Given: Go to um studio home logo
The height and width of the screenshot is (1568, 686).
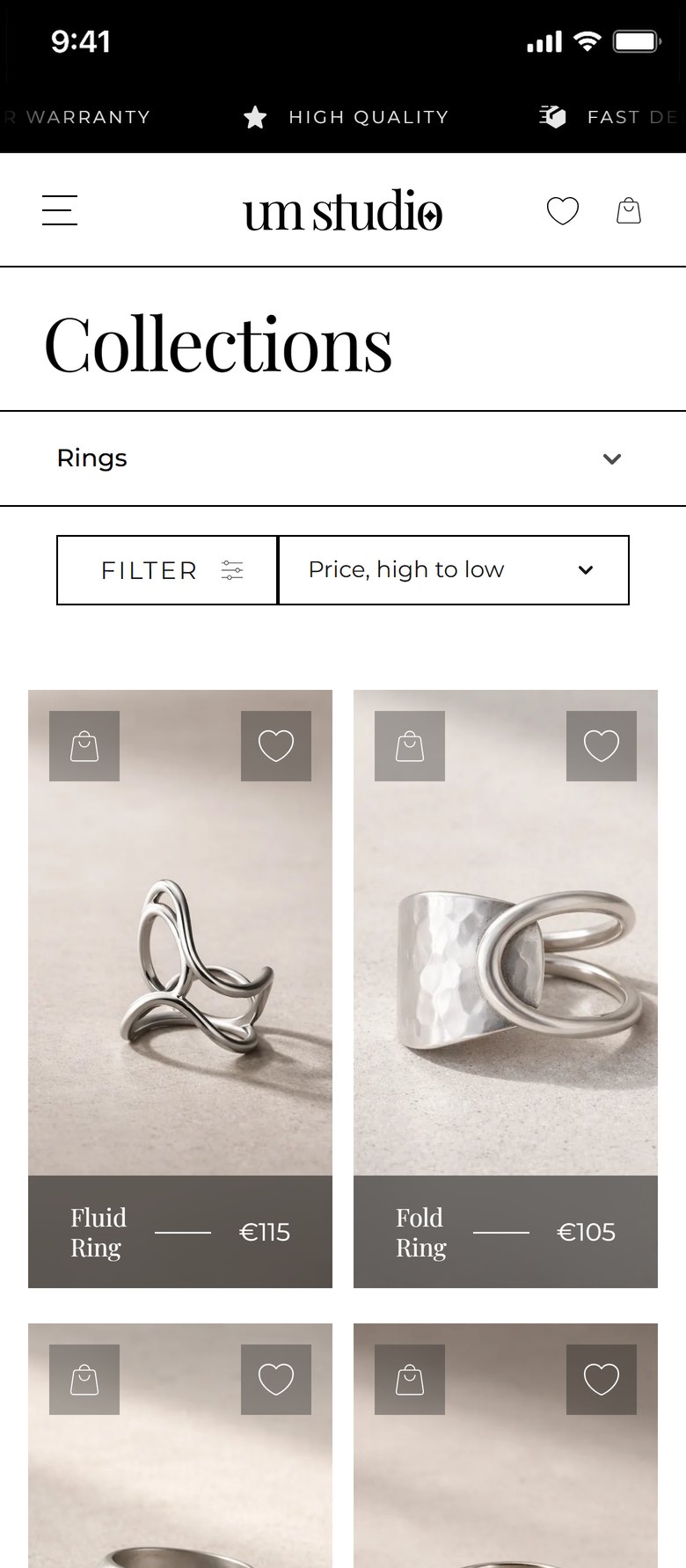Looking at the screenshot, I should tap(343, 211).
